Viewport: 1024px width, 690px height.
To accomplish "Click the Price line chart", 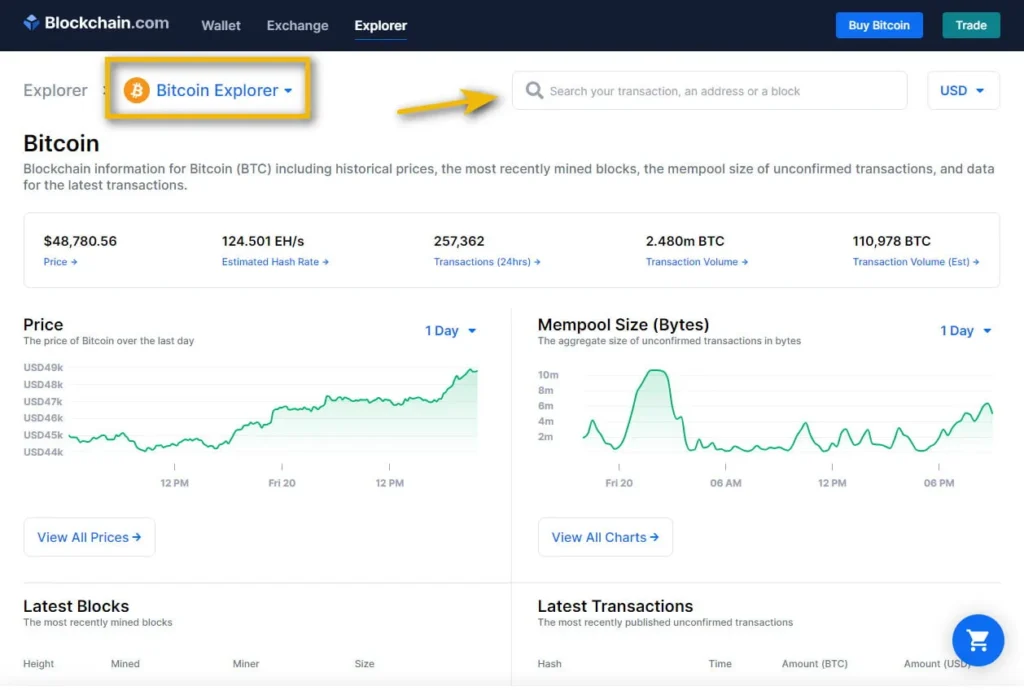I will (x=273, y=410).
